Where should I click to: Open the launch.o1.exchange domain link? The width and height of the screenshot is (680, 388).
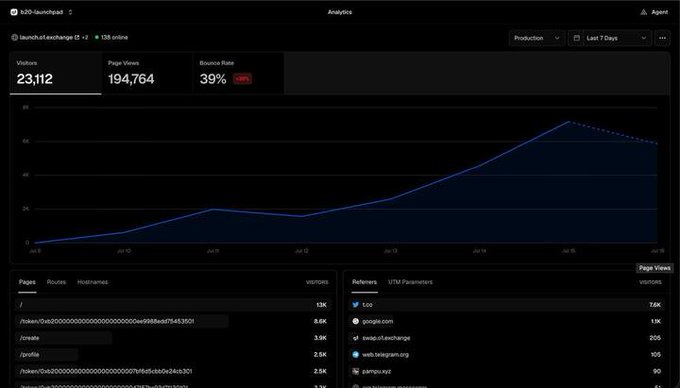point(46,37)
